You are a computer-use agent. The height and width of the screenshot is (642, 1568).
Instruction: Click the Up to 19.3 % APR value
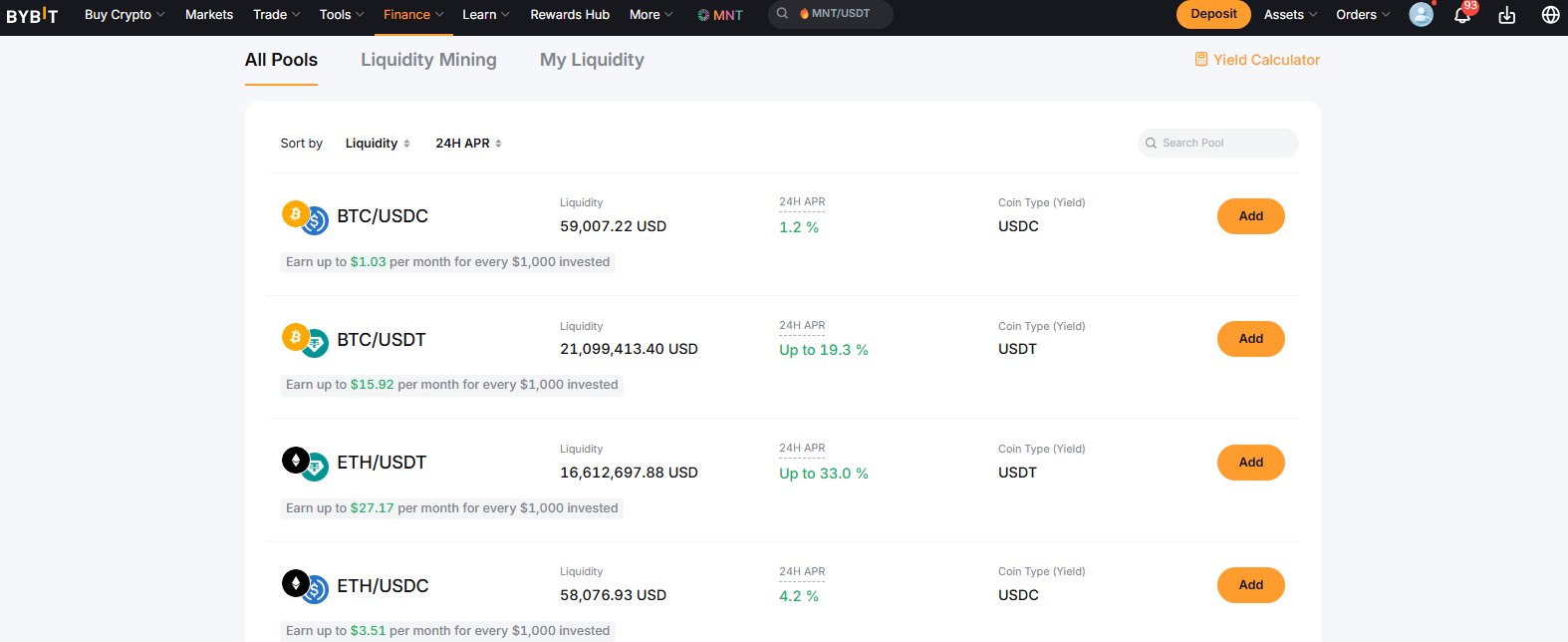pos(824,350)
